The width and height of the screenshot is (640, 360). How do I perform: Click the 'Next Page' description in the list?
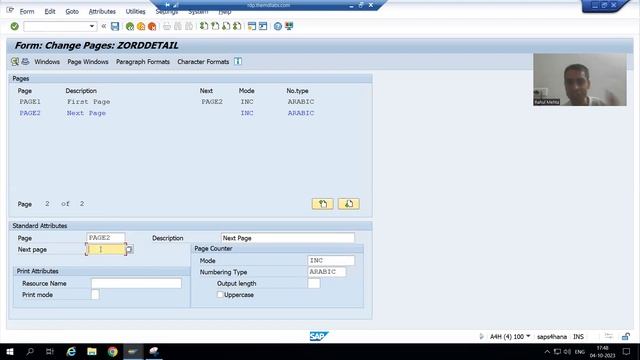click(x=86, y=113)
